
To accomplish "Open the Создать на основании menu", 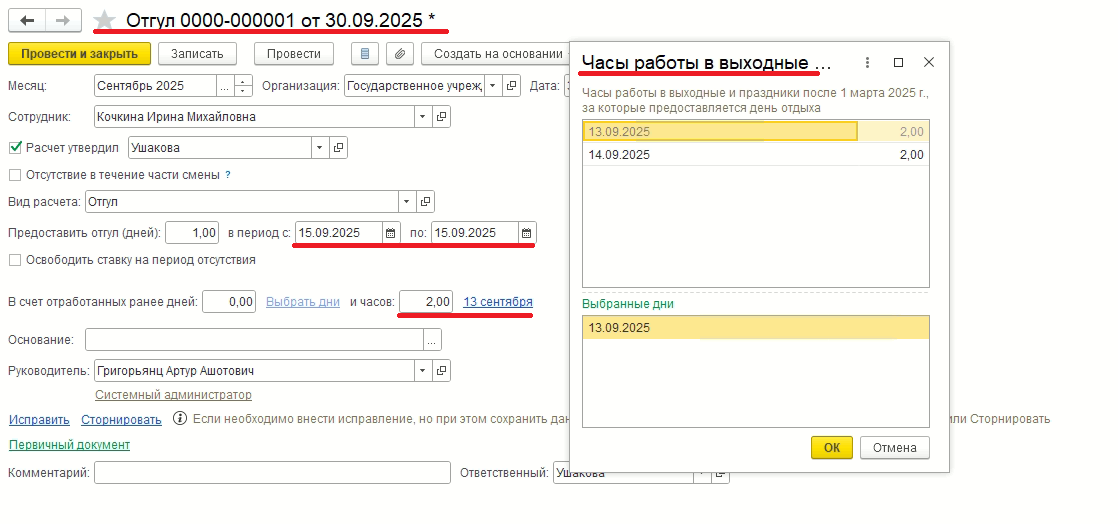I will tap(497, 53).
